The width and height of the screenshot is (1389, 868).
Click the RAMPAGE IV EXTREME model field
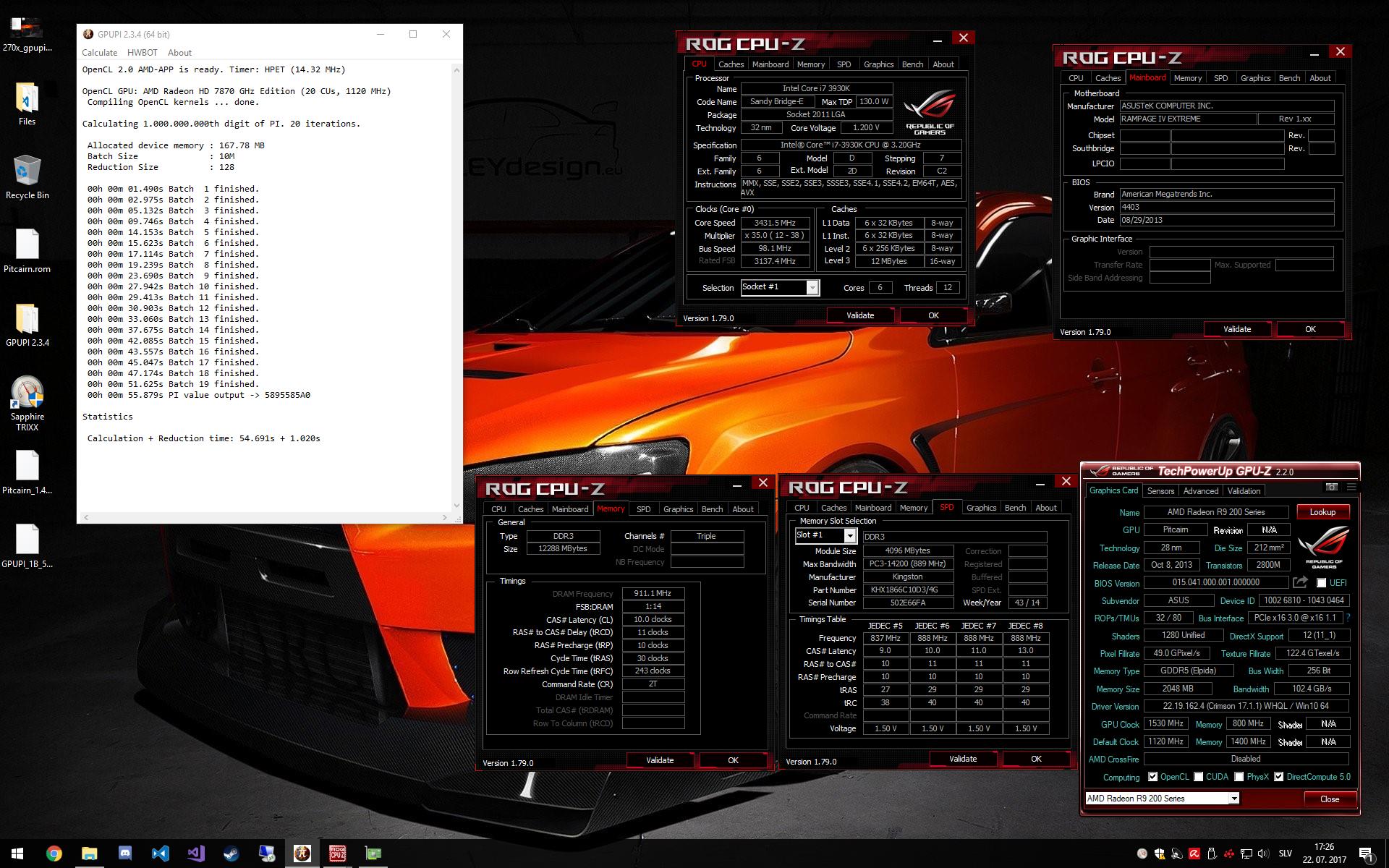point(1187,119)
